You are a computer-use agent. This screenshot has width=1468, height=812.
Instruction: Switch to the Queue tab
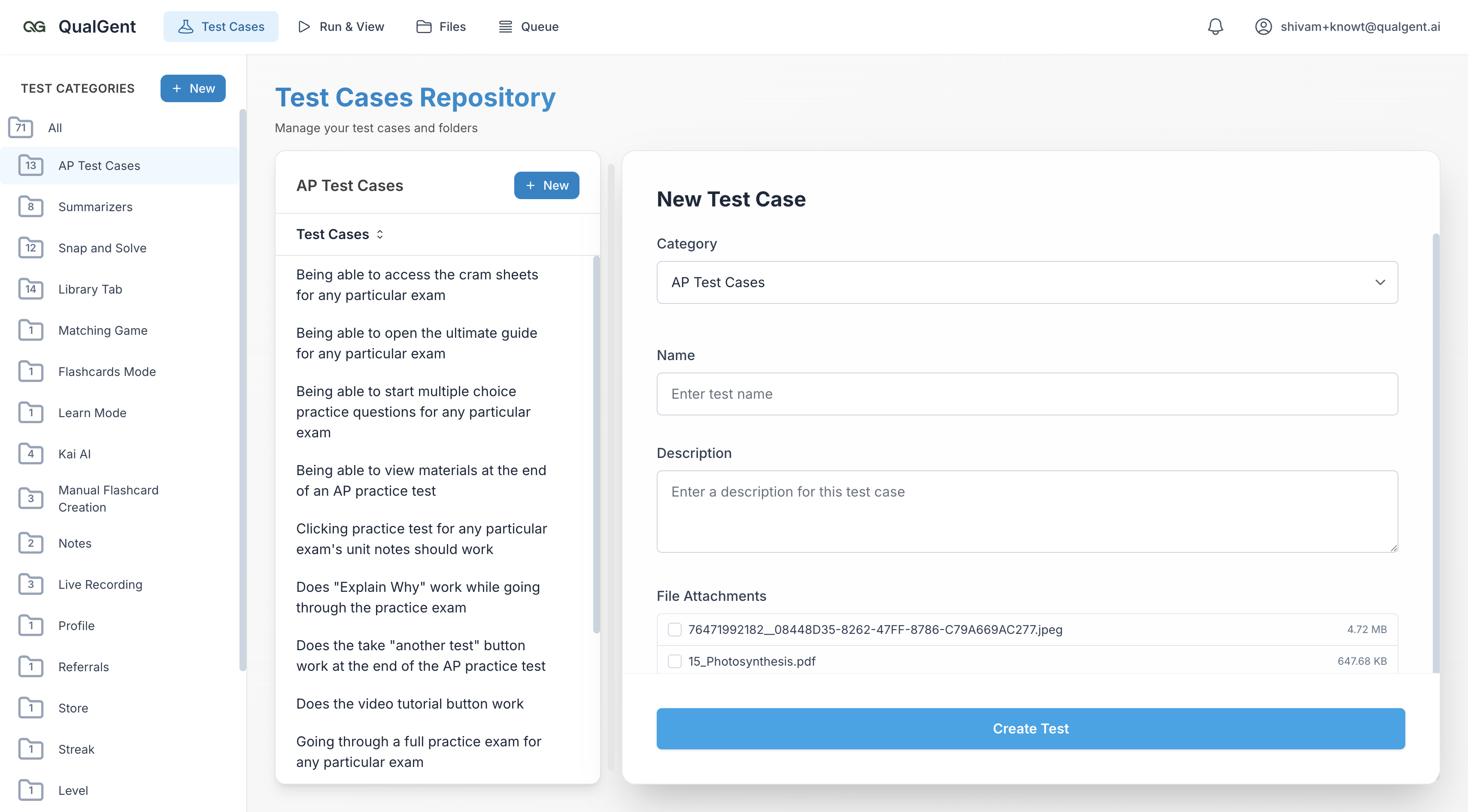pyautogui.click(x=529, y=27)
